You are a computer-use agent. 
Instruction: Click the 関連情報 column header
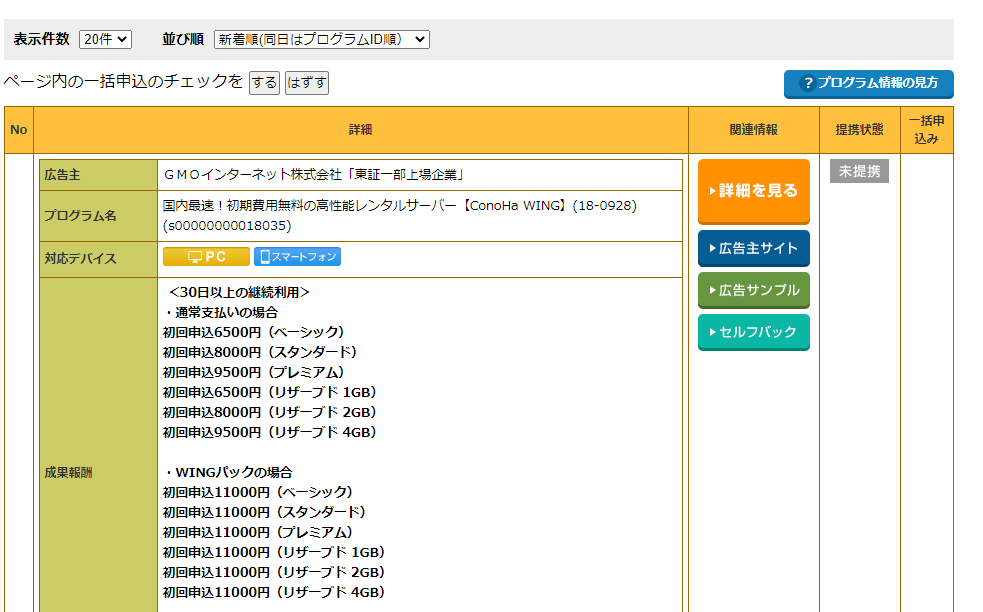(x=753, y=130)
